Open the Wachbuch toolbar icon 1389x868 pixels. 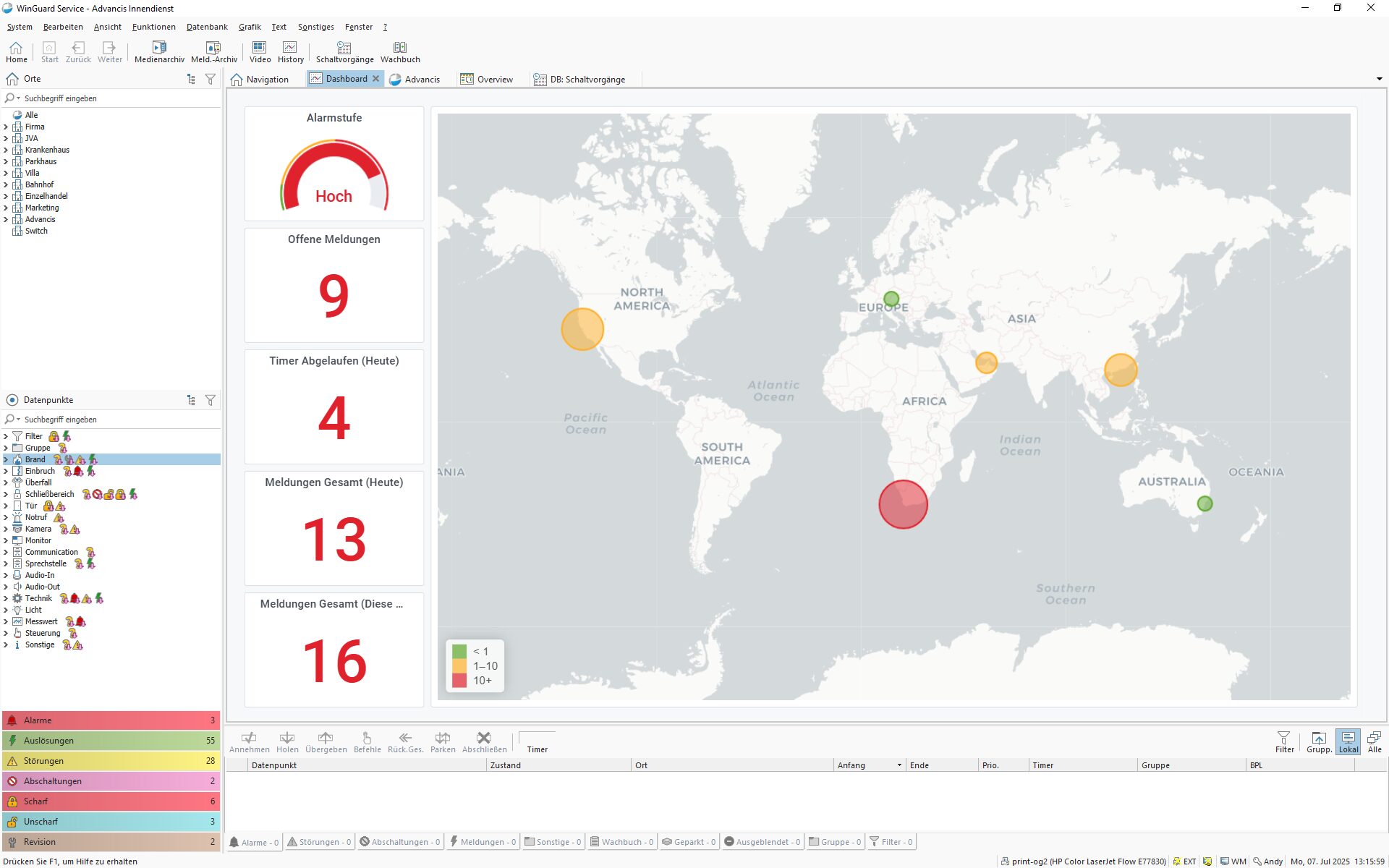pyautogui.click(x=400, y=51)
